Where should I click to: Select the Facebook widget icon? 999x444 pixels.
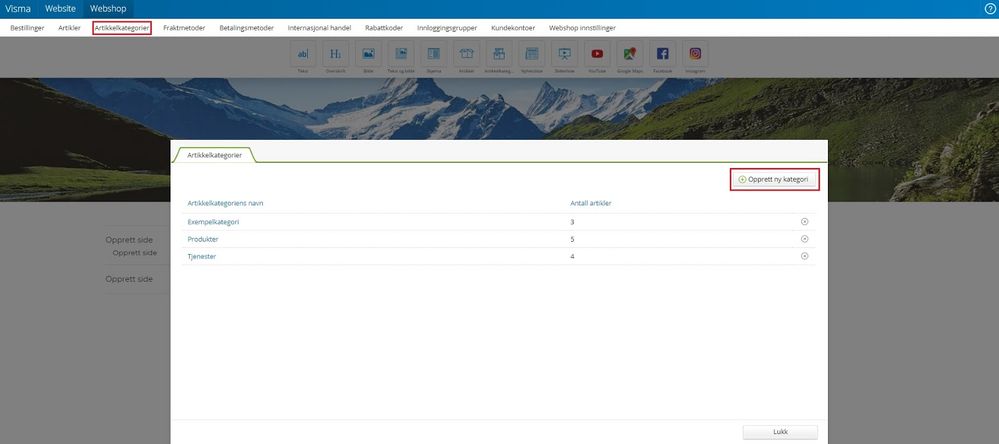click(x=663, y=54)
